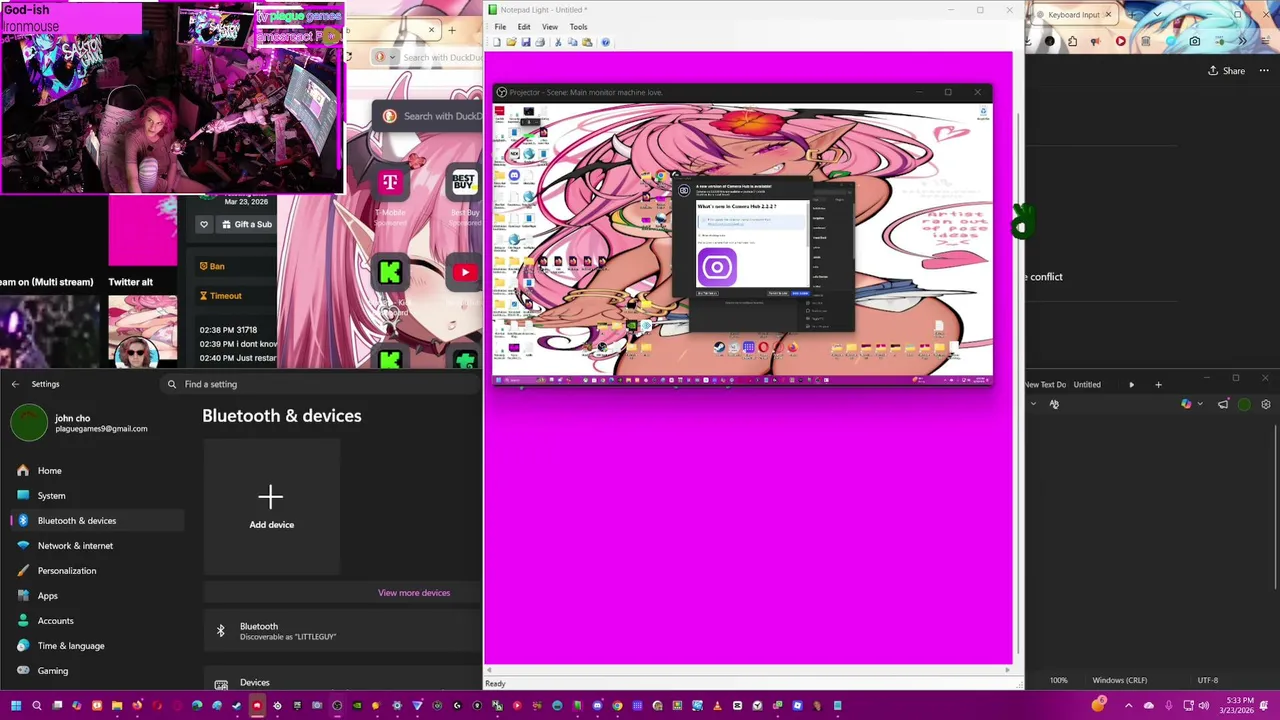Click megaphone feedback icon in dark Notepad
Viewport: 1280px width, 720px height.
(1223, 404)
